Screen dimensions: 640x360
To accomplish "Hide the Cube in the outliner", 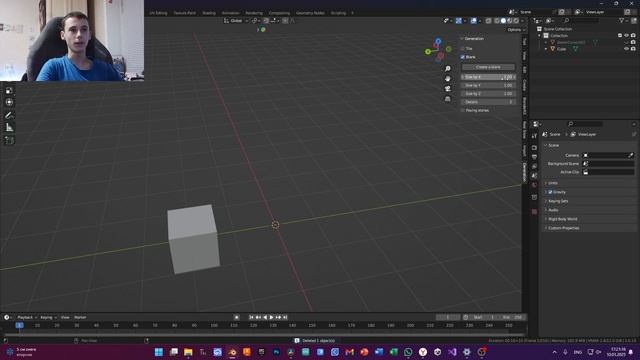I will (x=627, y=49).
